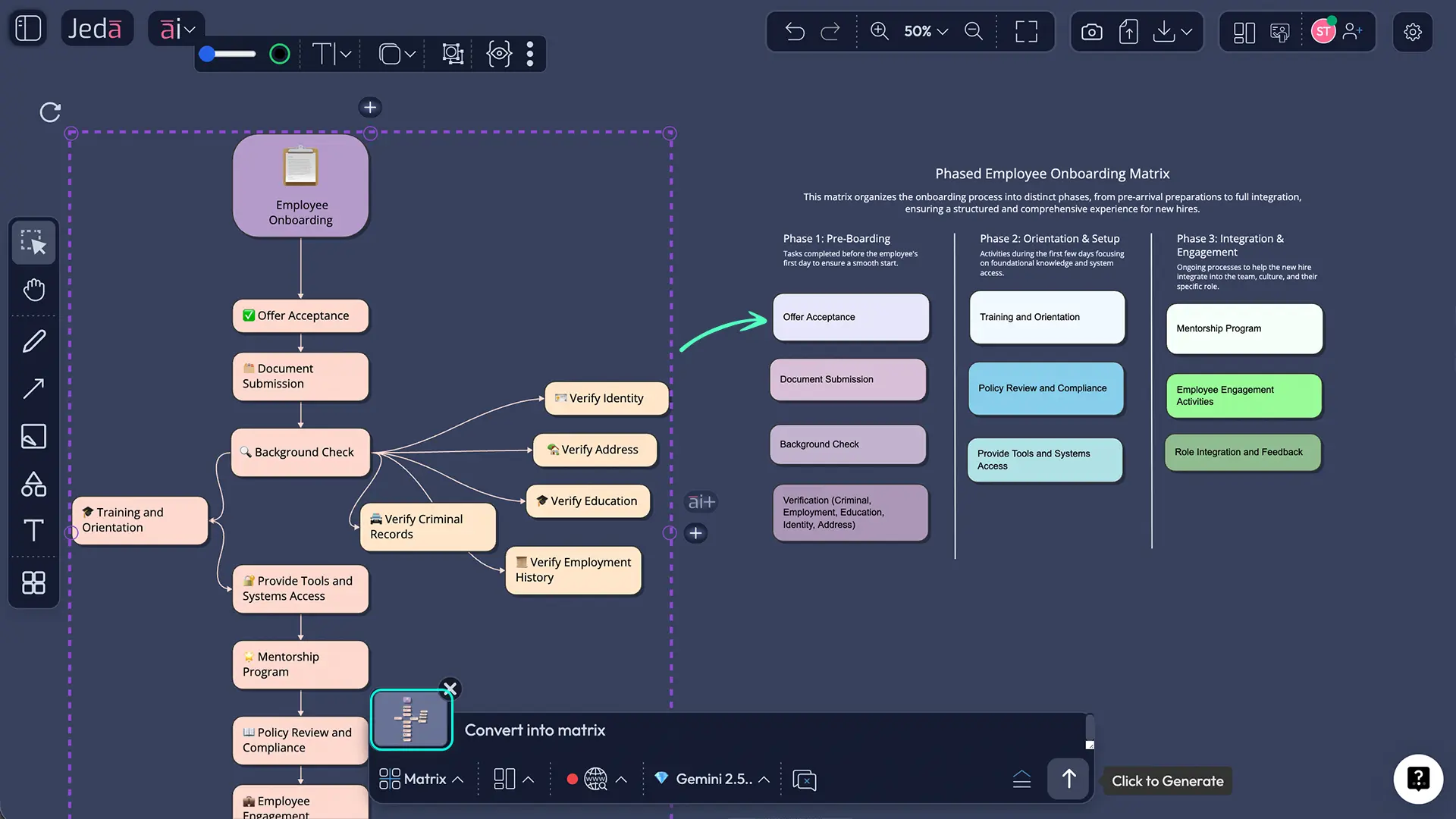Open the three-dot menu in the floating toolbar
The image size is (1456, 819).
pos(529,54)
